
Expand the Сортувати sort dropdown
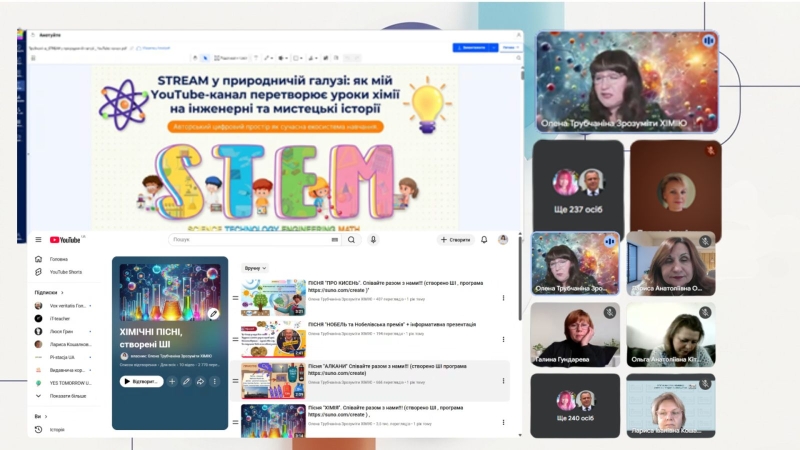(x=254, y=268)
